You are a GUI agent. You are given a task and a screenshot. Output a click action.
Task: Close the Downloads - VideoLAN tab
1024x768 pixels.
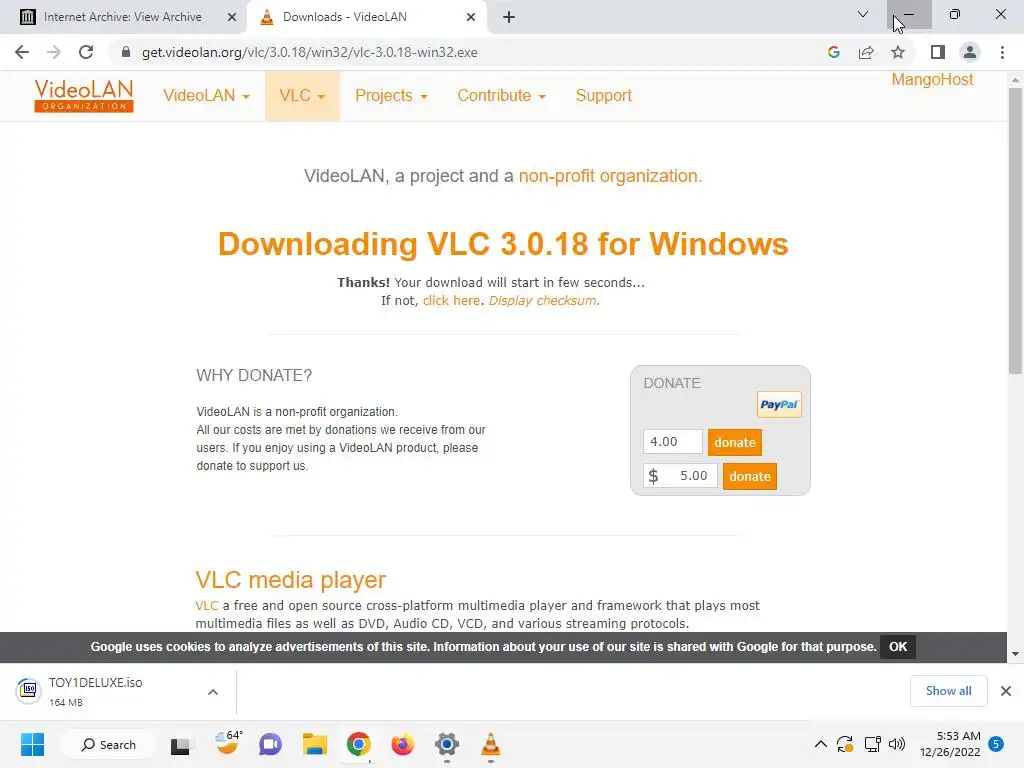click(x=471, y=17)
